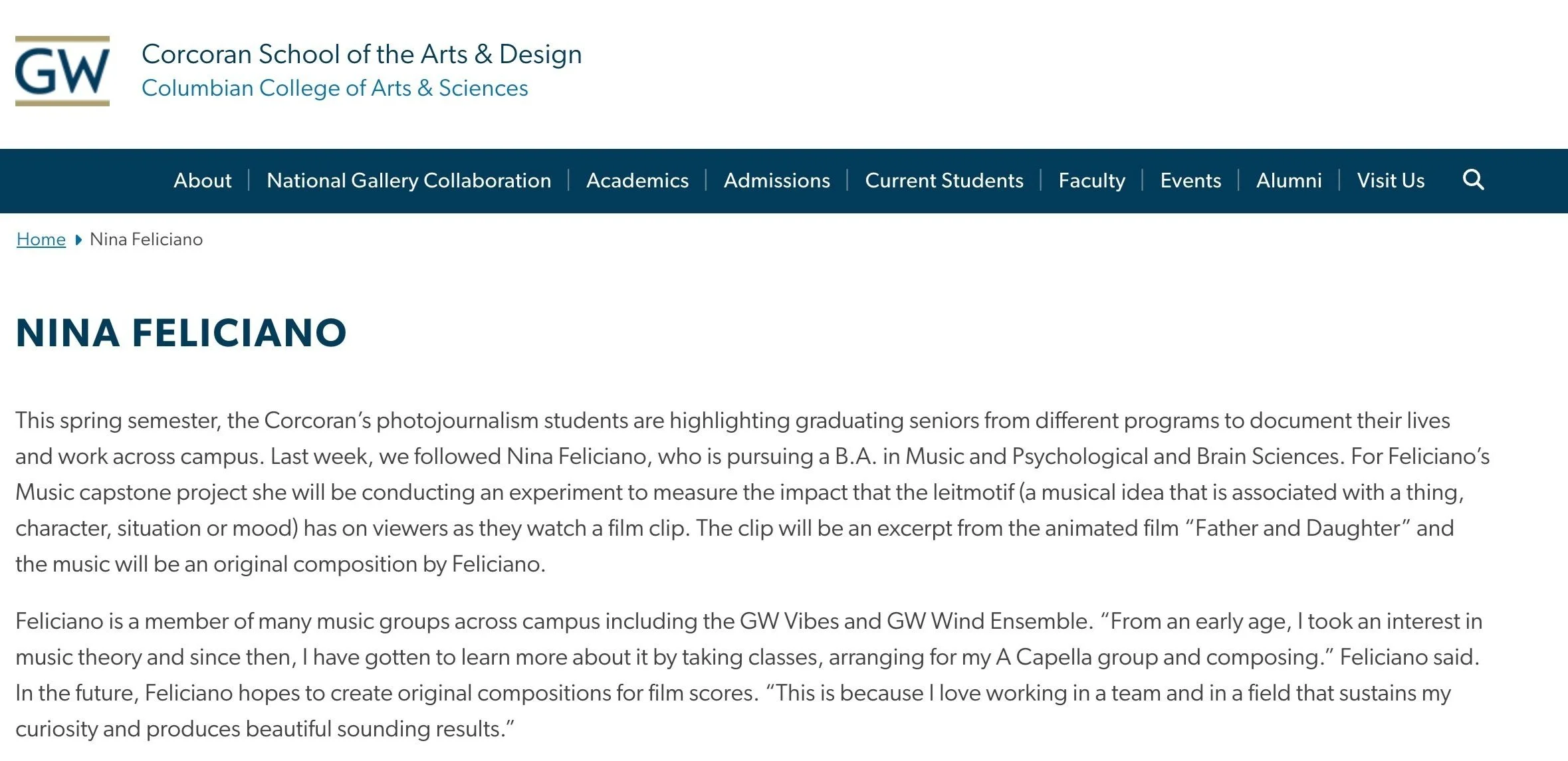The width and height of the screenshot is (1568, 761).
Task: Go to the Alumni section
Action: (1289, 181)
